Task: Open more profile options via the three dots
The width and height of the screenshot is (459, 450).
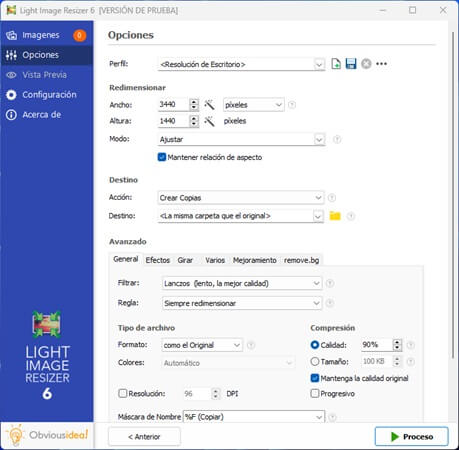Action: pyautogui.click(x=381, y=63)
